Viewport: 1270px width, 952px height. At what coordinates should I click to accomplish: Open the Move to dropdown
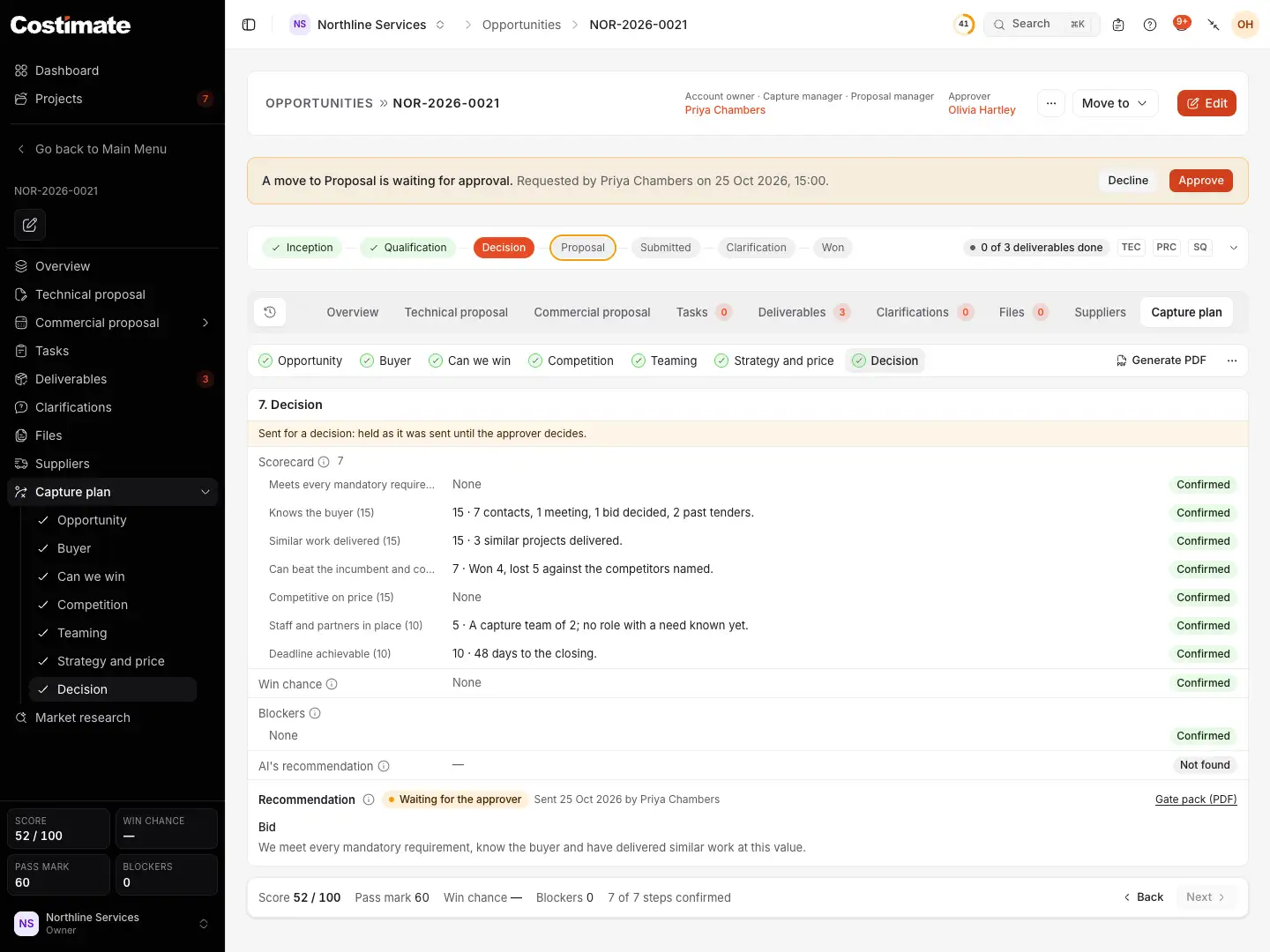coord(1115,103)
